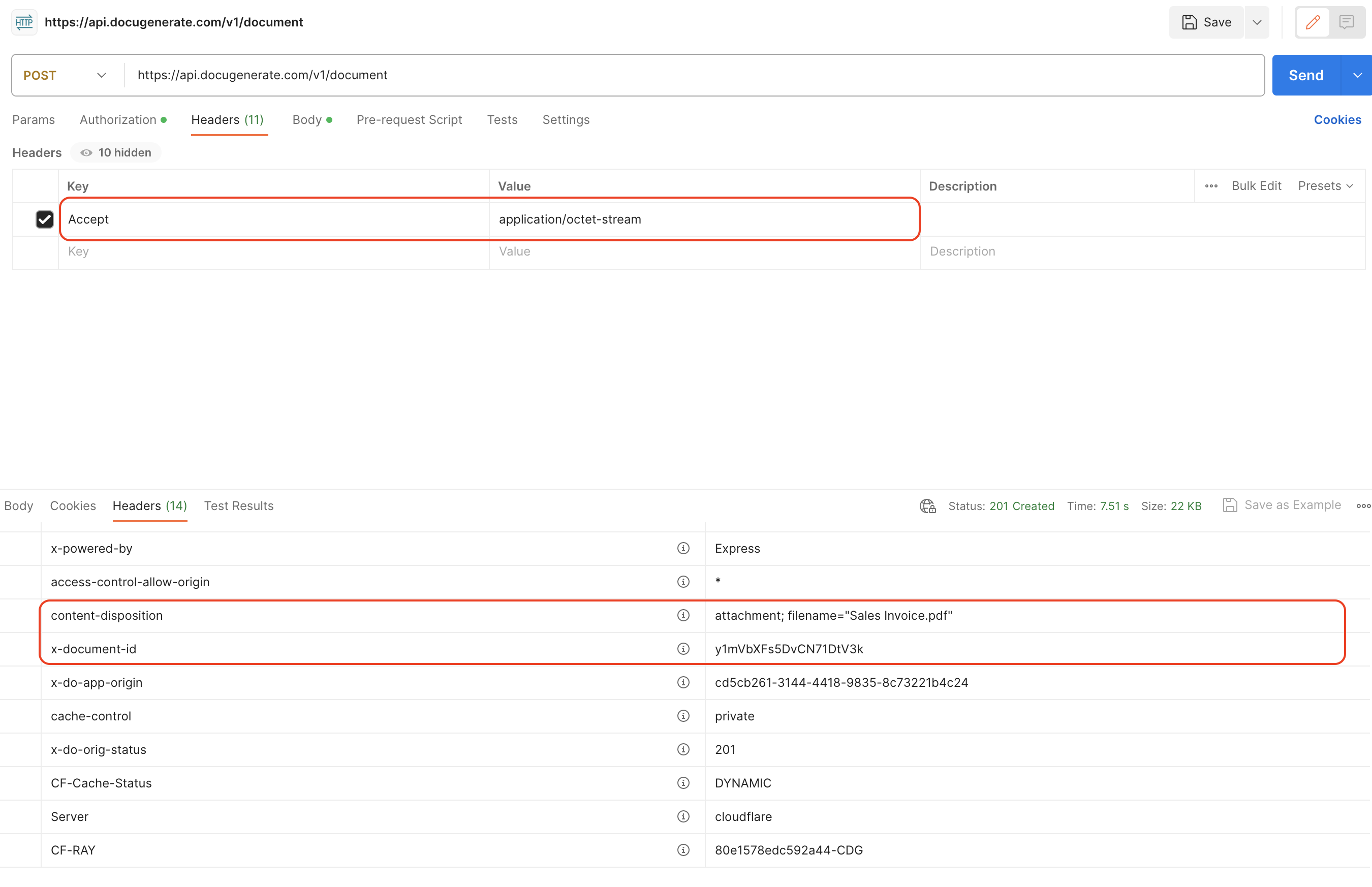
Task: Expand the Send button dropdown arrow
Action: coord(1358,75)
